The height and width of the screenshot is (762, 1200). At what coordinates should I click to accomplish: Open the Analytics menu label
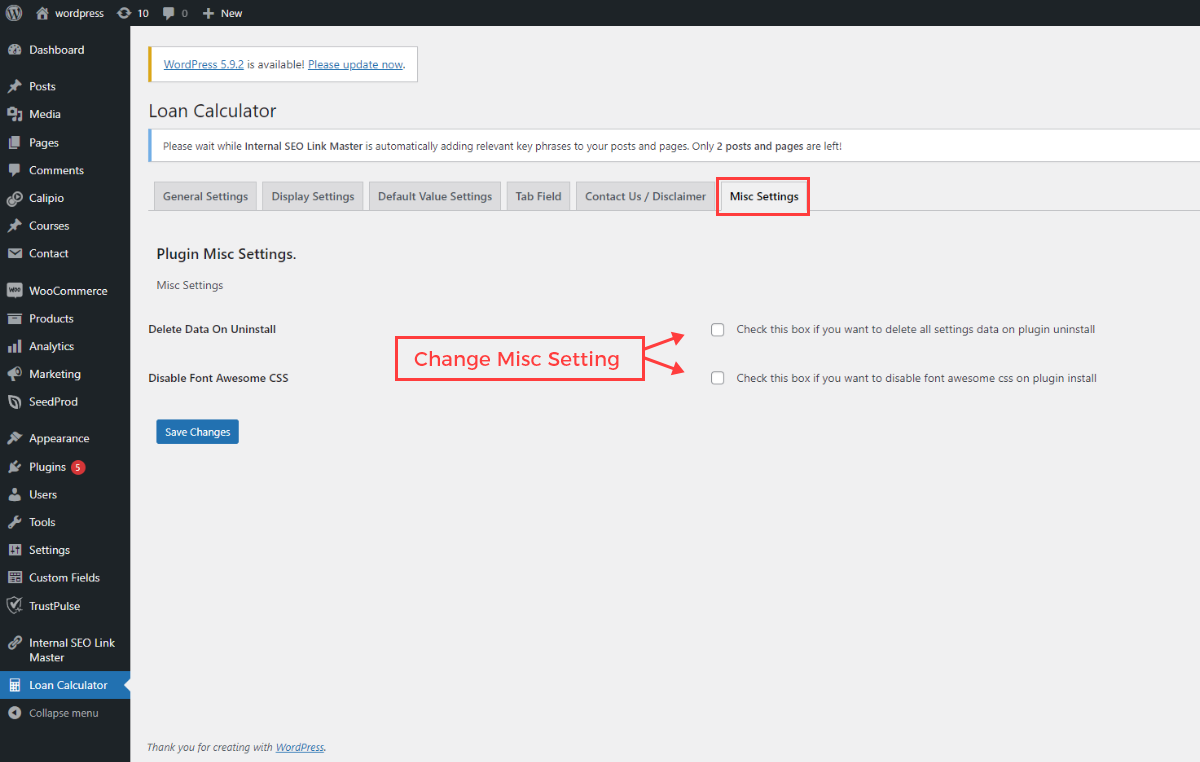(x=51, y=346)
